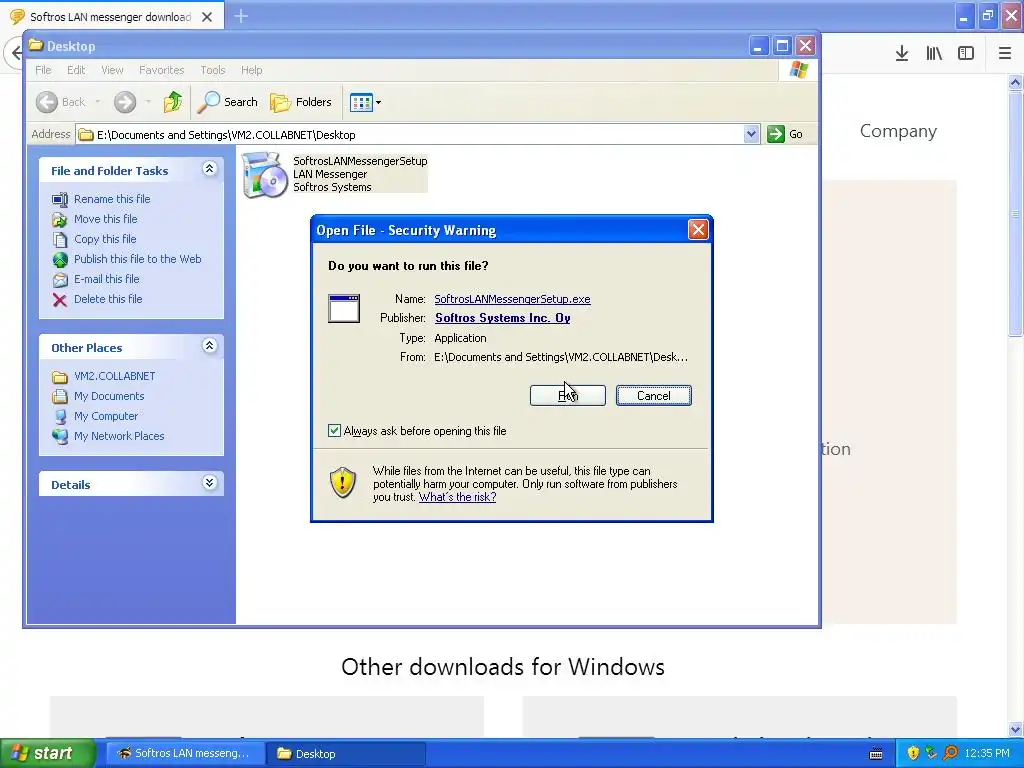1024x768 pixels.
Task: Click the Run button in security warning
Action: [568, 395]
